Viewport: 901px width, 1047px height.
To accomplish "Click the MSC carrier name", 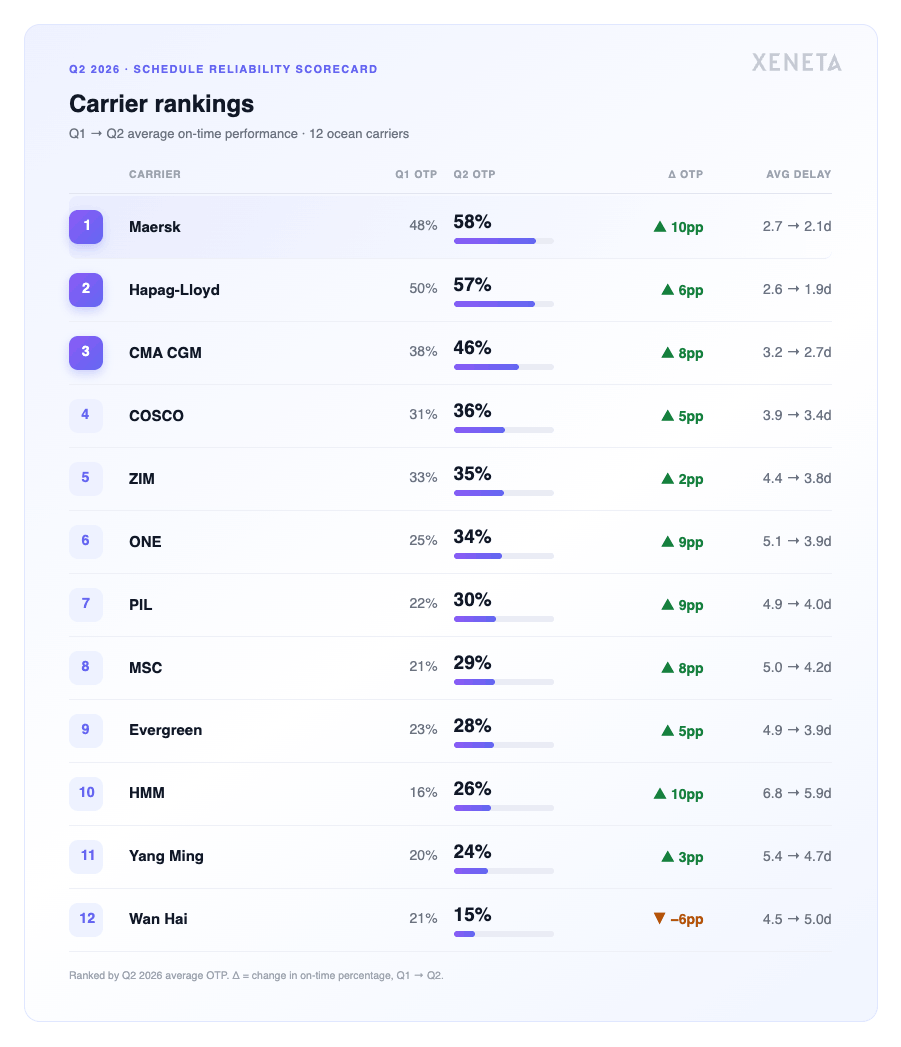I will (146, 668).
